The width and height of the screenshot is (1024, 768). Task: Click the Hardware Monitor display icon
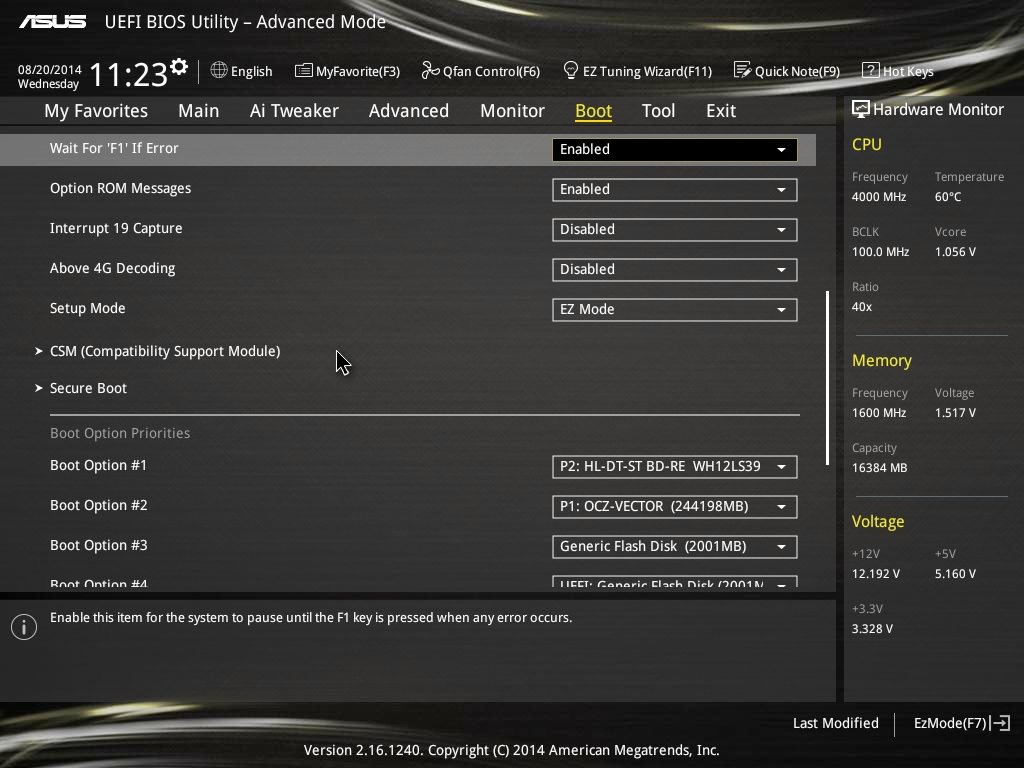pos(861,109)
